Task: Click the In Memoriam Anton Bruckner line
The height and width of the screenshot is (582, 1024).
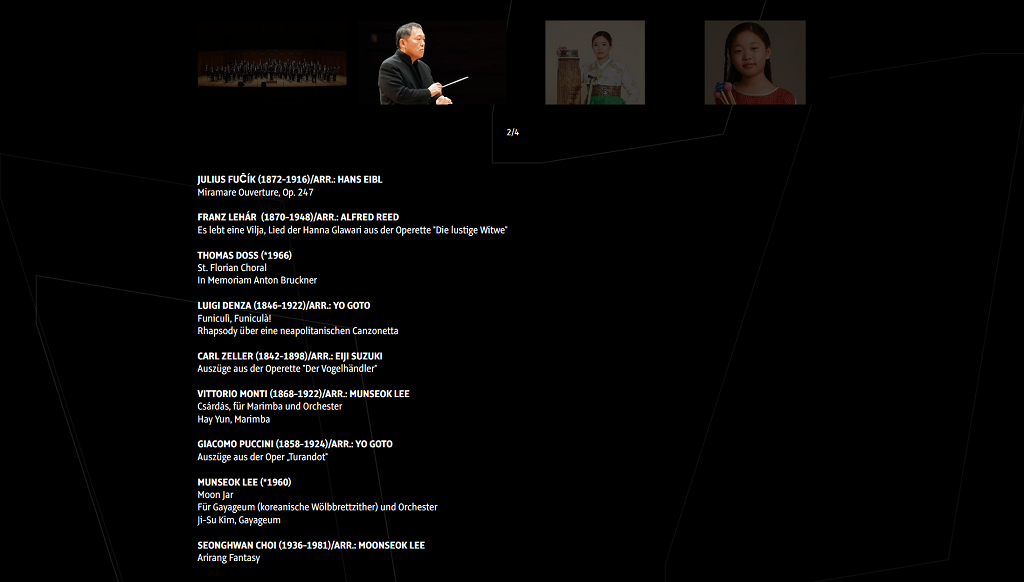Action: (257, 280)
